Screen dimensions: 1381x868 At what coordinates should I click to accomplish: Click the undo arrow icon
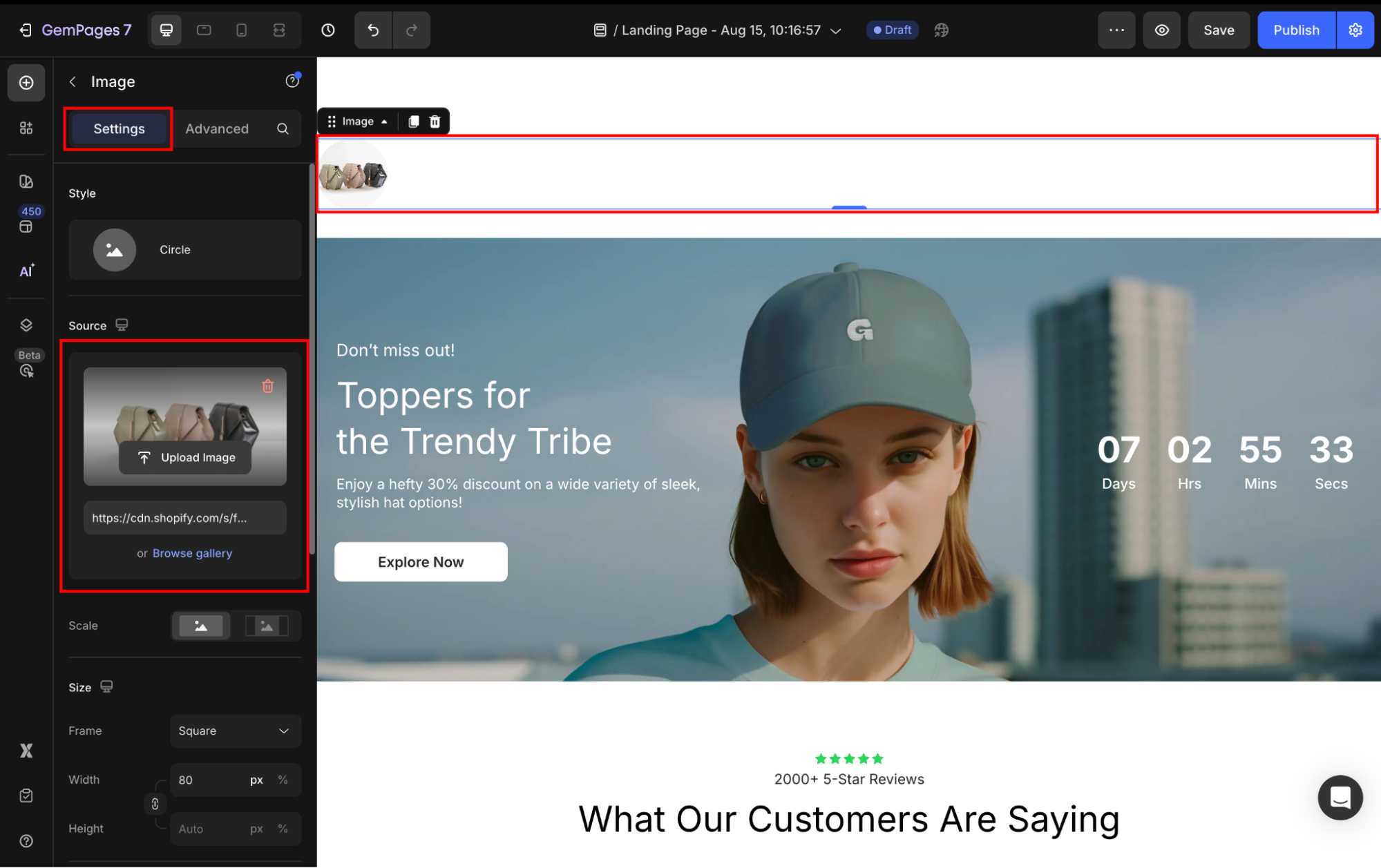click(373, 30)
